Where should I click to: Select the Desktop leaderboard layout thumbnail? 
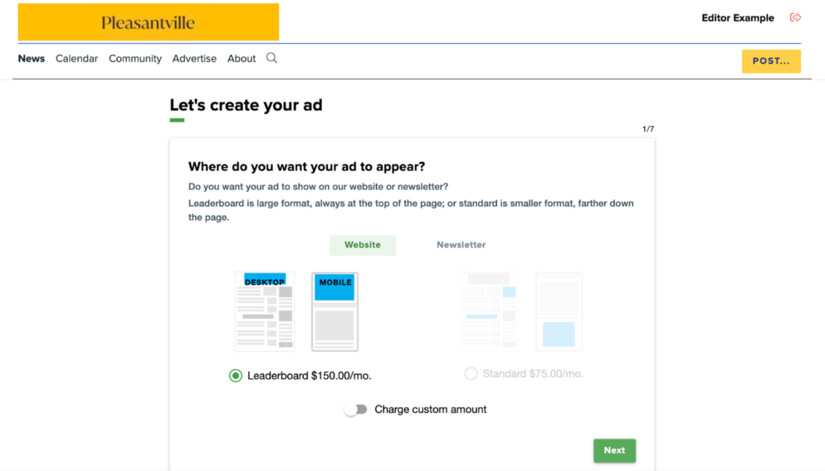(265, 311)
